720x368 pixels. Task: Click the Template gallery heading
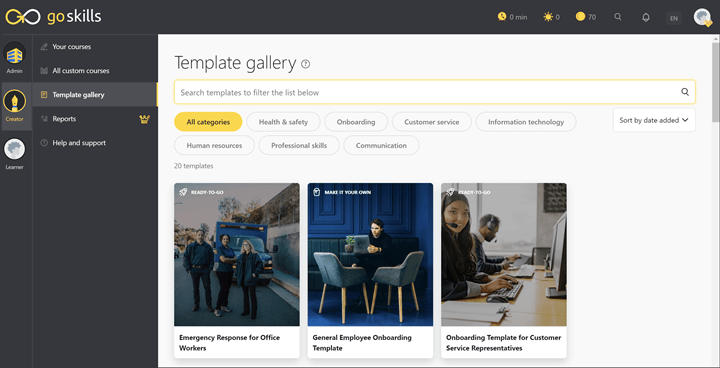235,63
